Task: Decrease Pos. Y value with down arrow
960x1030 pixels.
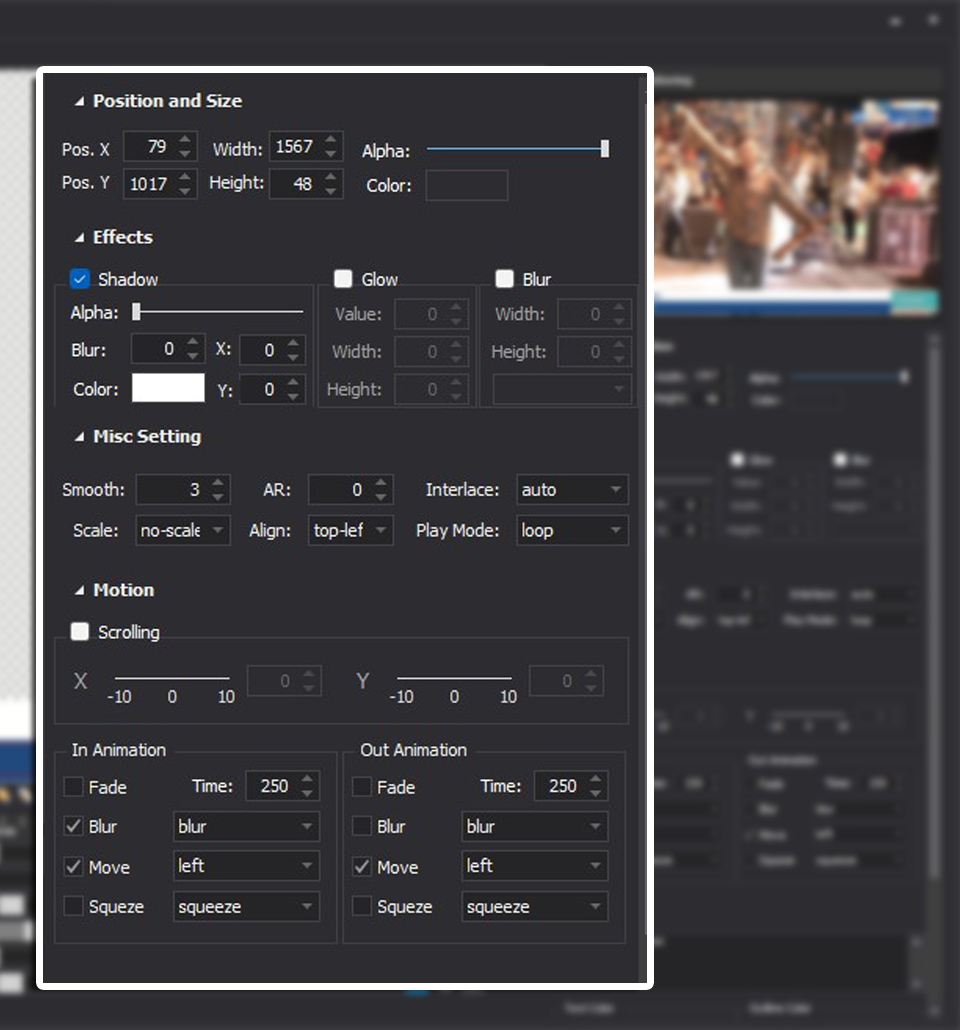Action: pos(185,190)
